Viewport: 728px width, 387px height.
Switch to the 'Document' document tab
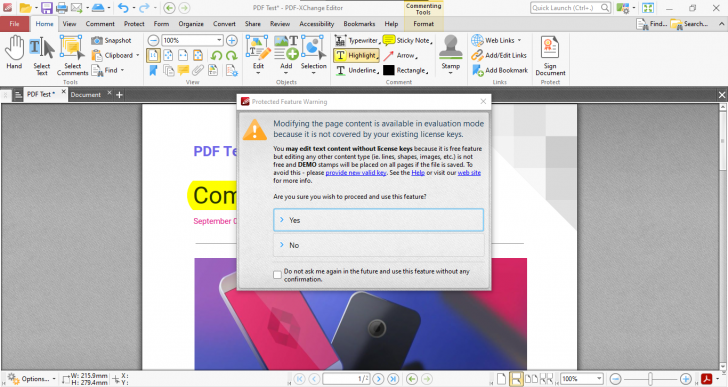pyautogui.click(x=86, y=94)
